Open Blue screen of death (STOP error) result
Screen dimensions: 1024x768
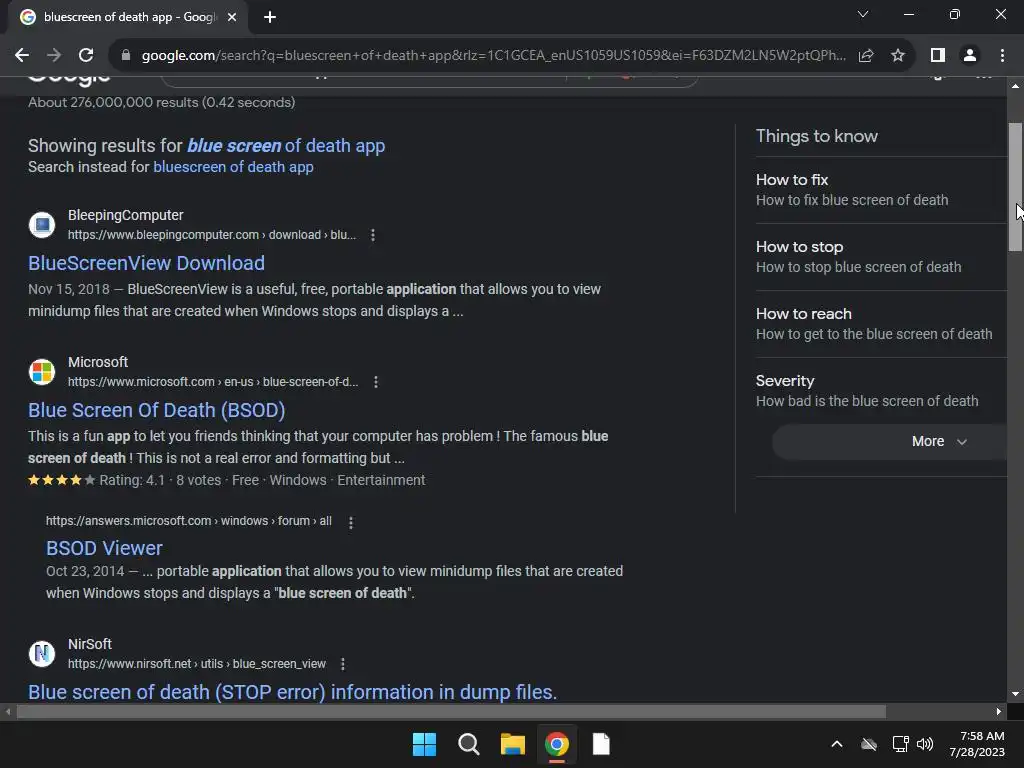(x=293, y=692)
